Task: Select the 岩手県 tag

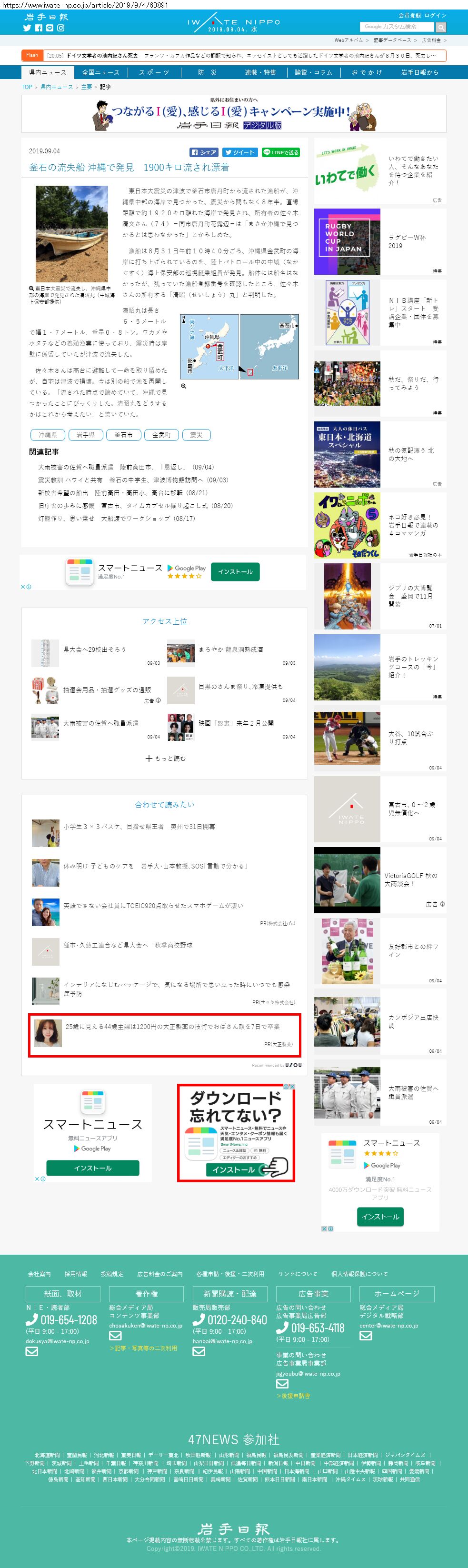Action: (x=86, y=435)
